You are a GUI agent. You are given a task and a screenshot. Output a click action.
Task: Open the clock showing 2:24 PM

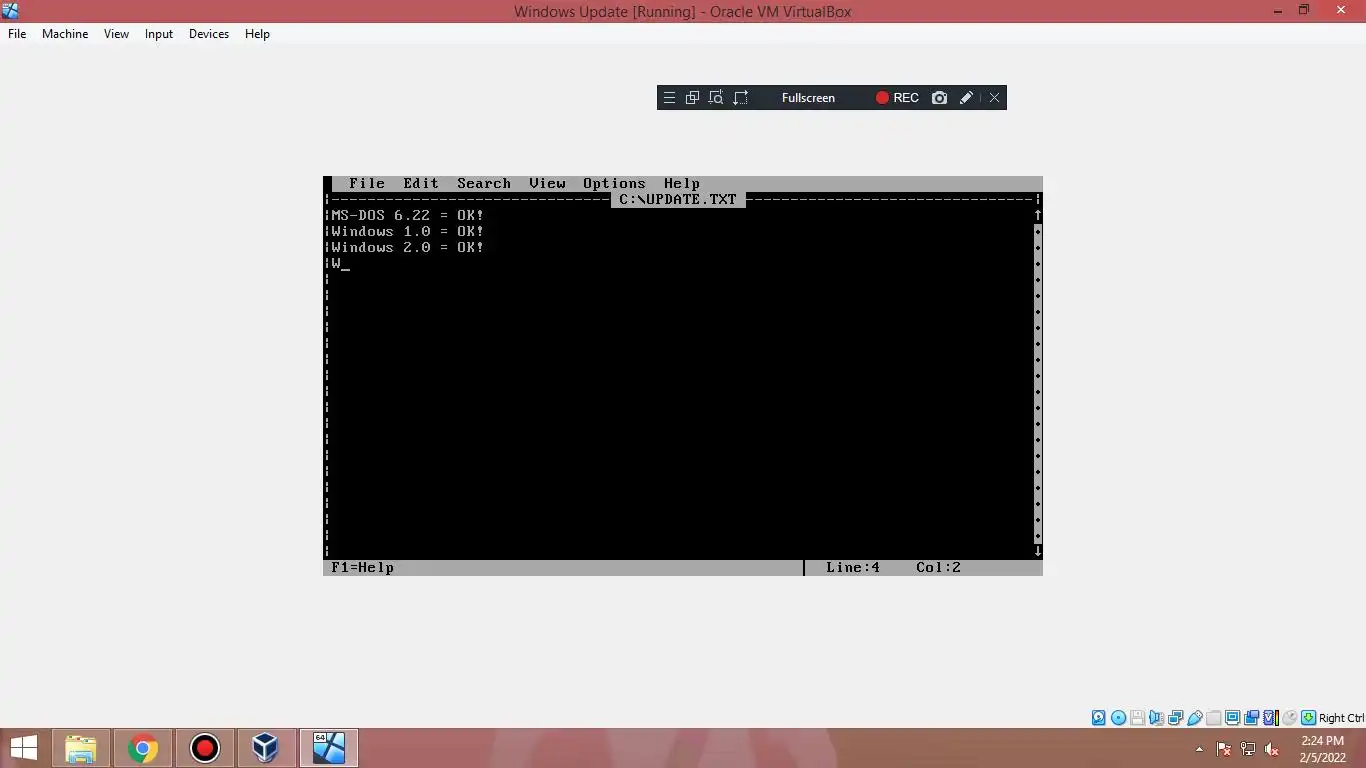tap(1322, 749)
